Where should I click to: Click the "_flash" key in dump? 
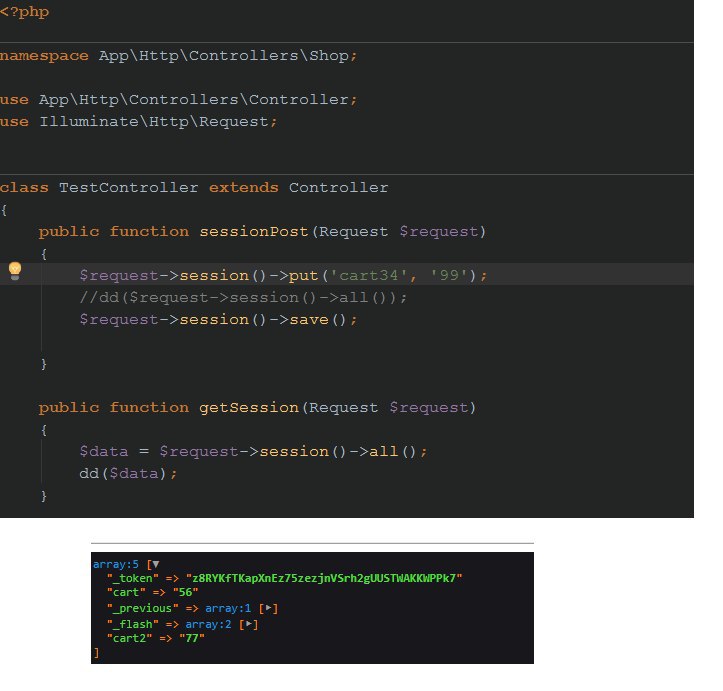[x=133, y=625]
